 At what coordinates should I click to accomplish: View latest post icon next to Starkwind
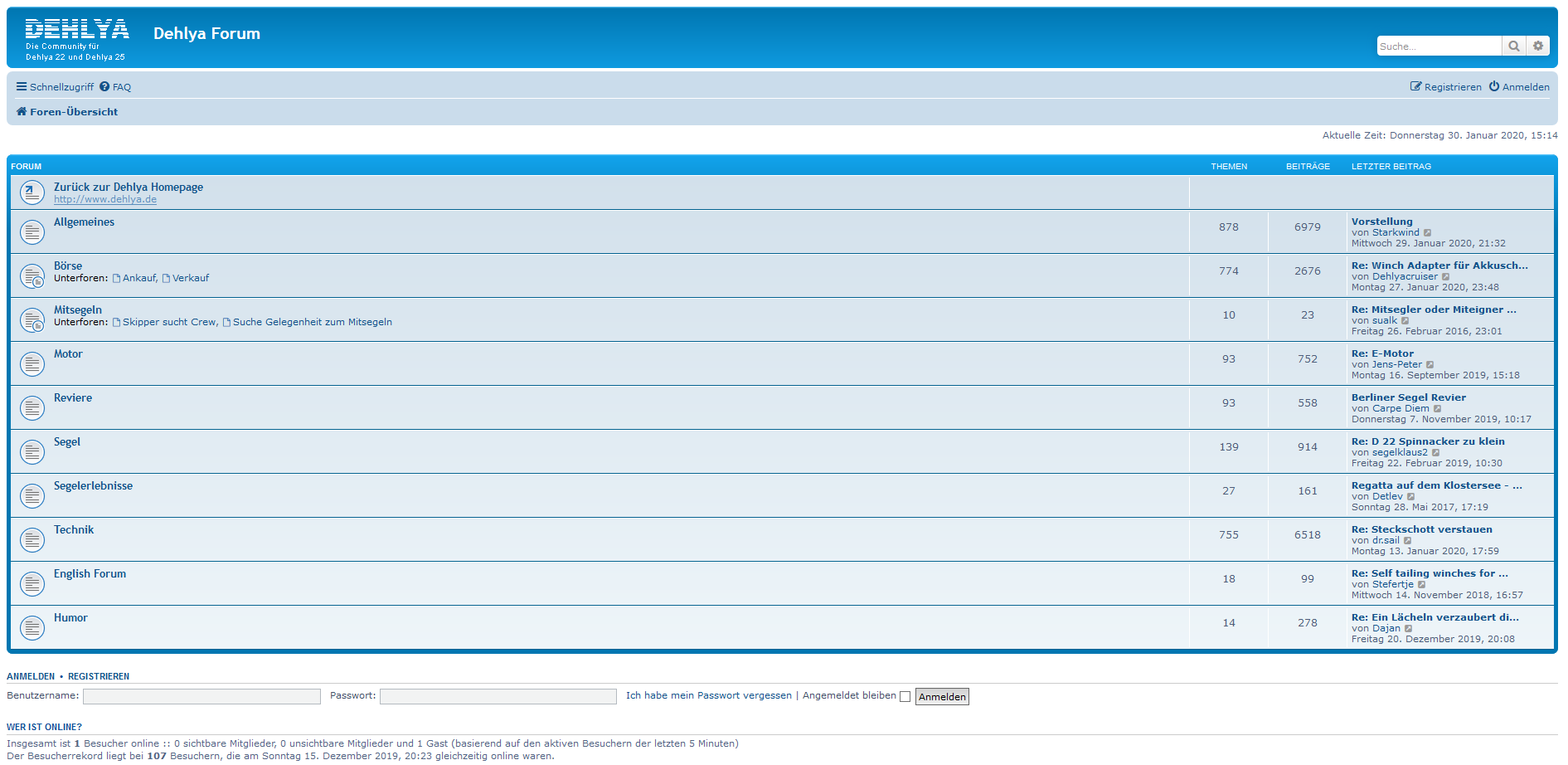1427,233
